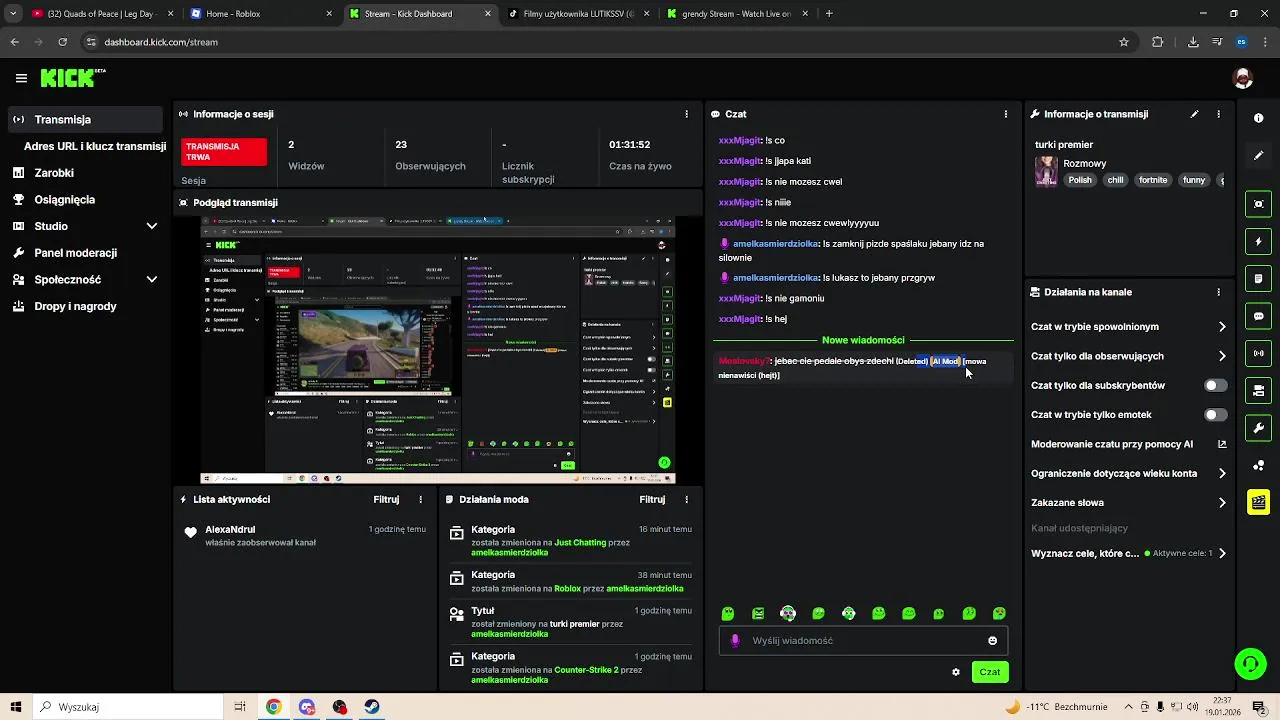The width and height of the screenshot is (1280, 720).
Task: Click the green wrench sidebar icon
Action: [1258, 428]
